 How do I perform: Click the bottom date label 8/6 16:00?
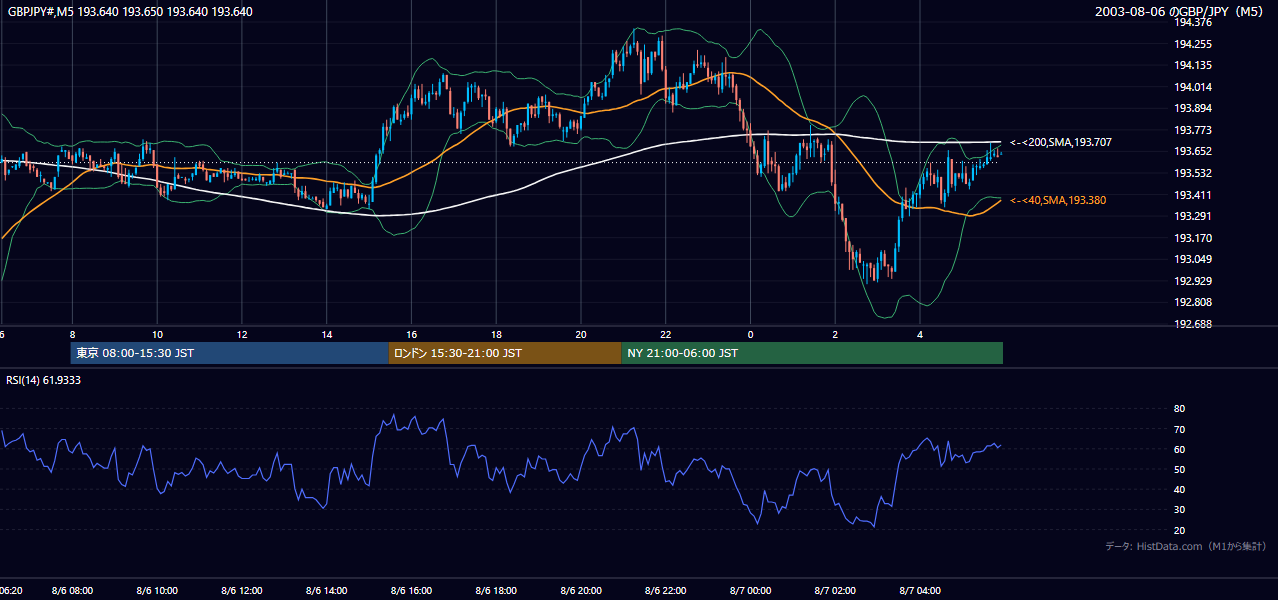pos(412,591)
